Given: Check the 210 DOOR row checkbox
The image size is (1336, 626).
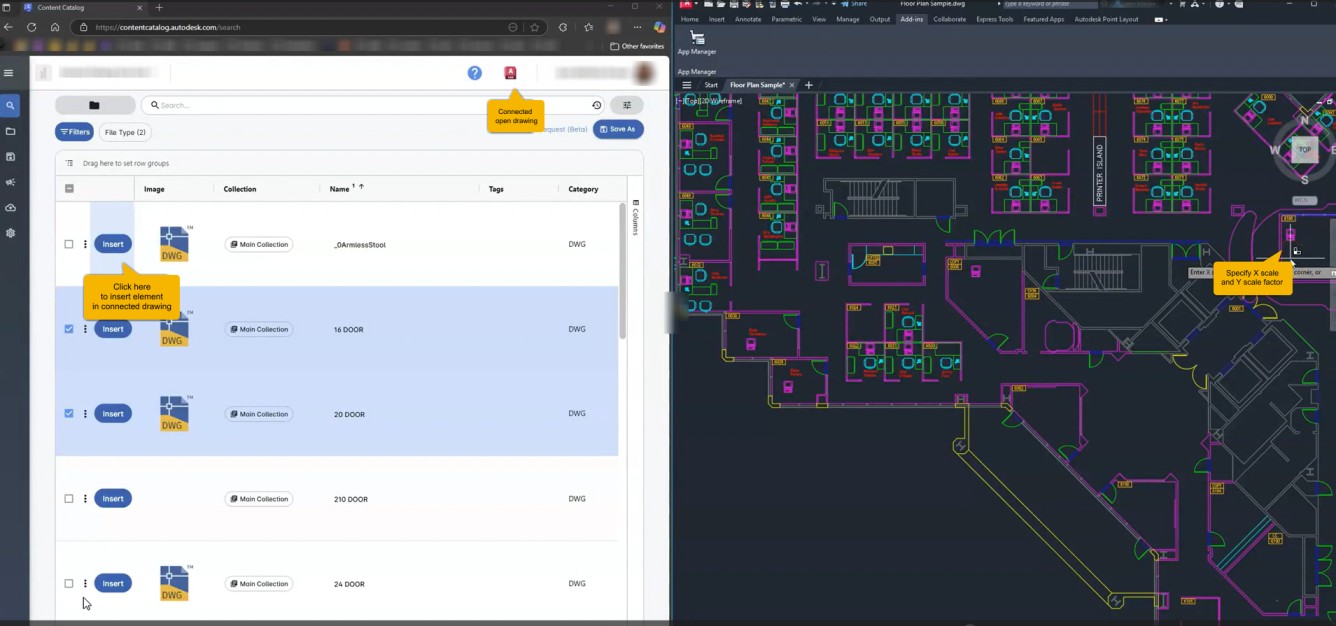Looking at the screenshot, I should click(x=69, y=498).
